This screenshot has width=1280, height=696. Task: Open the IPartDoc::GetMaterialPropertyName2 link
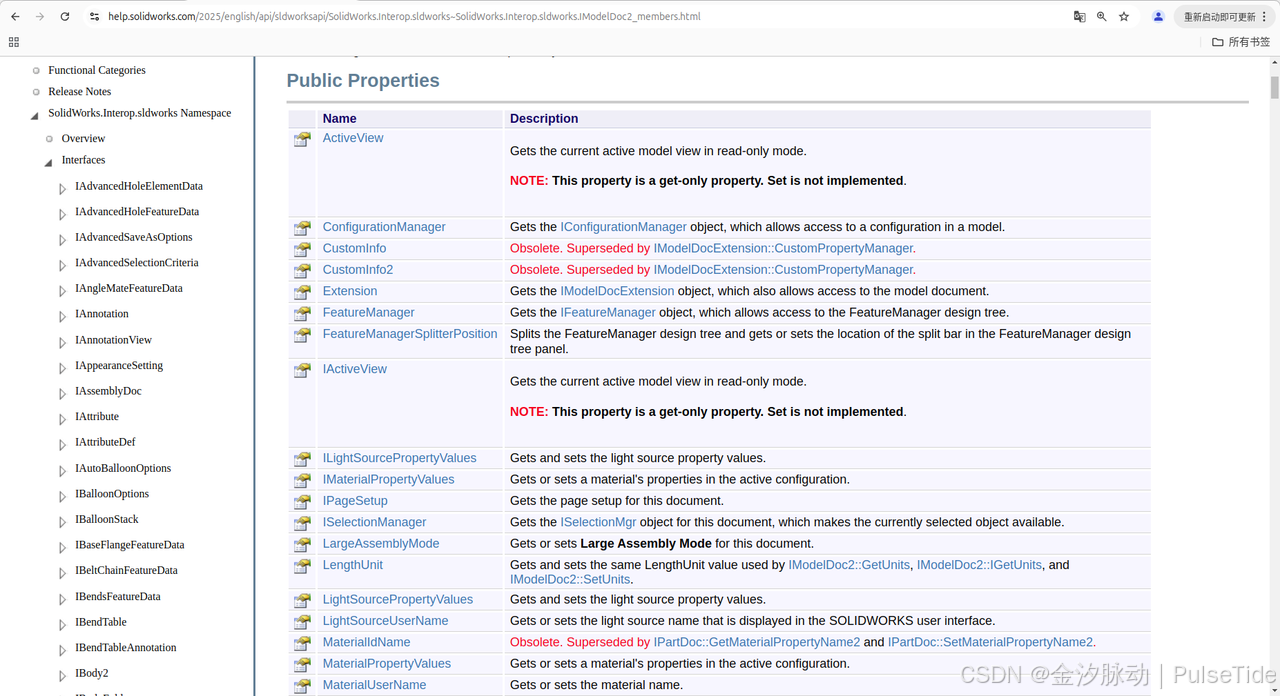(756, 642)
